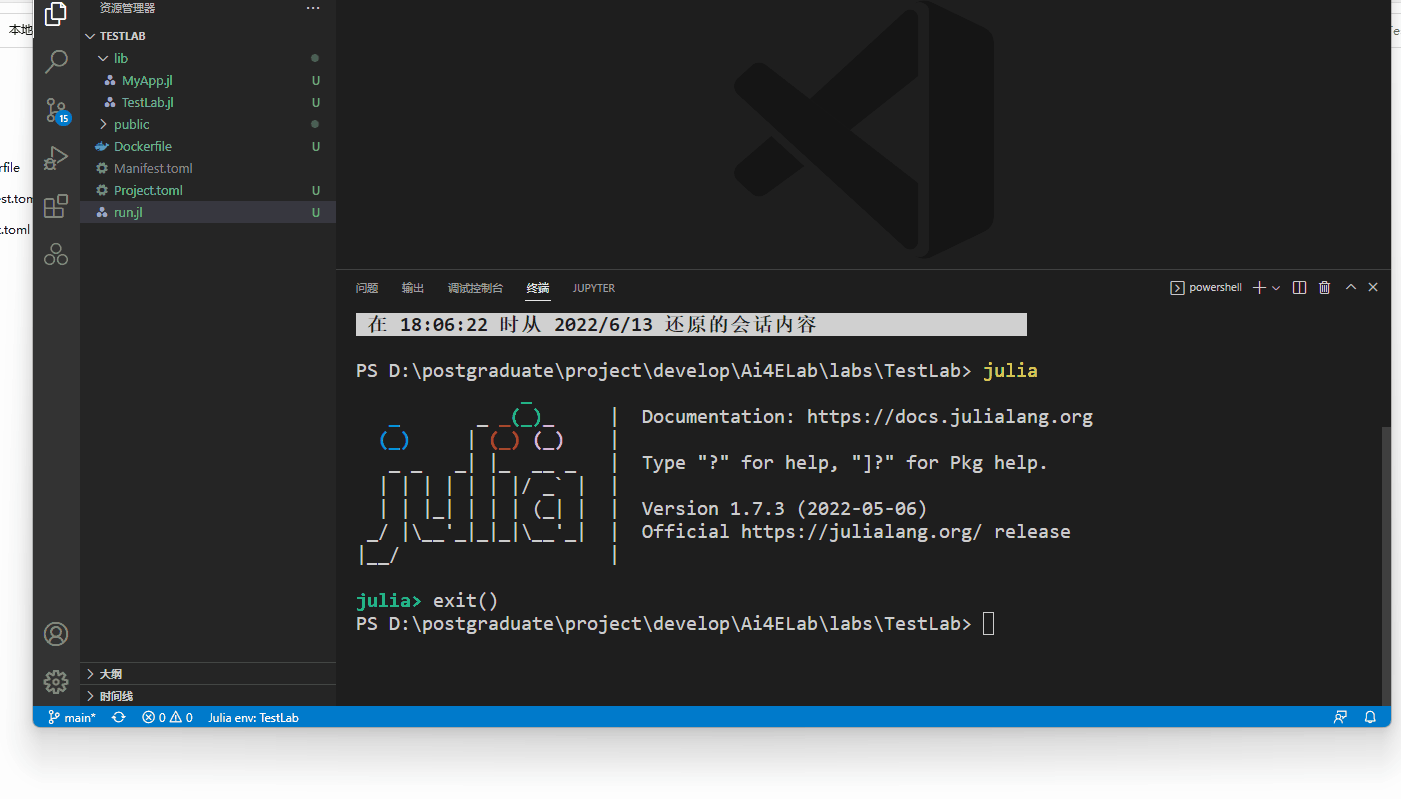This screenshot has width=1401, height=799.
Task: Click Julia env: TestLab status item
Action: 253,717
